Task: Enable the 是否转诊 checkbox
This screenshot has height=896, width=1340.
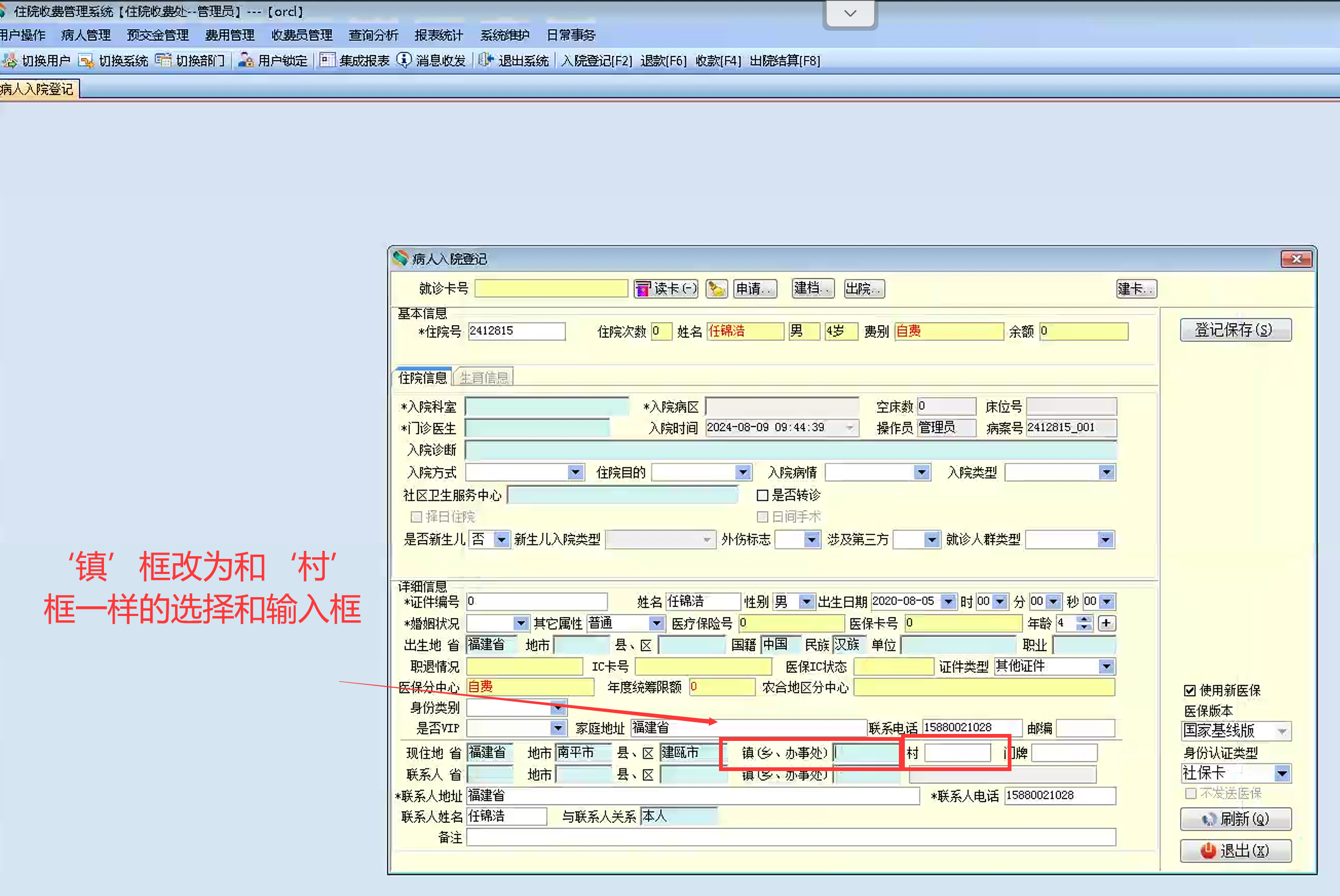Action: click(x=762, y=495)
